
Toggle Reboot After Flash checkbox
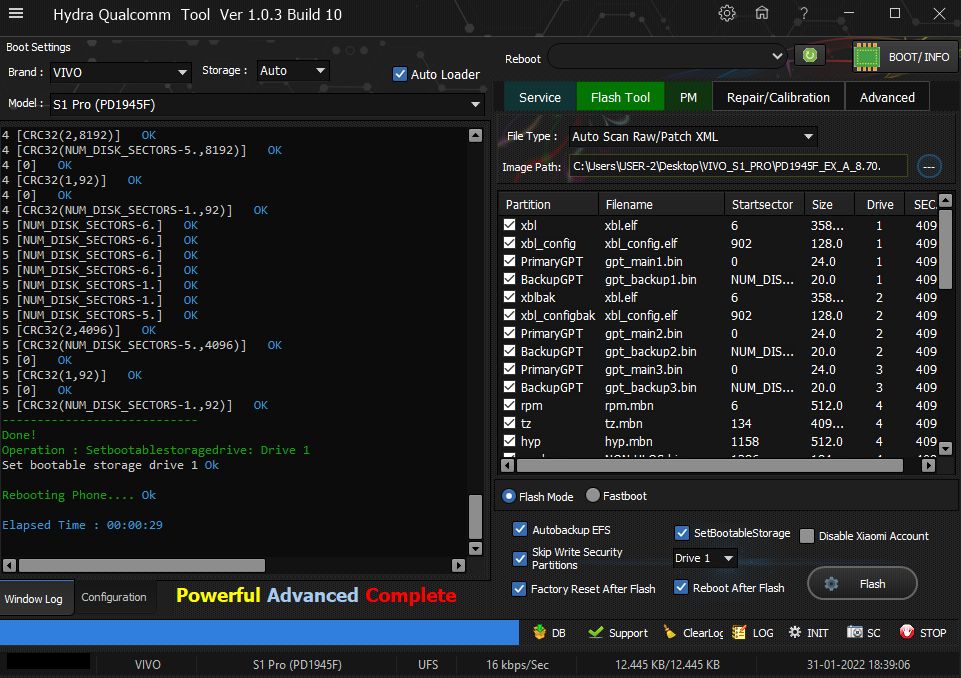681,587
